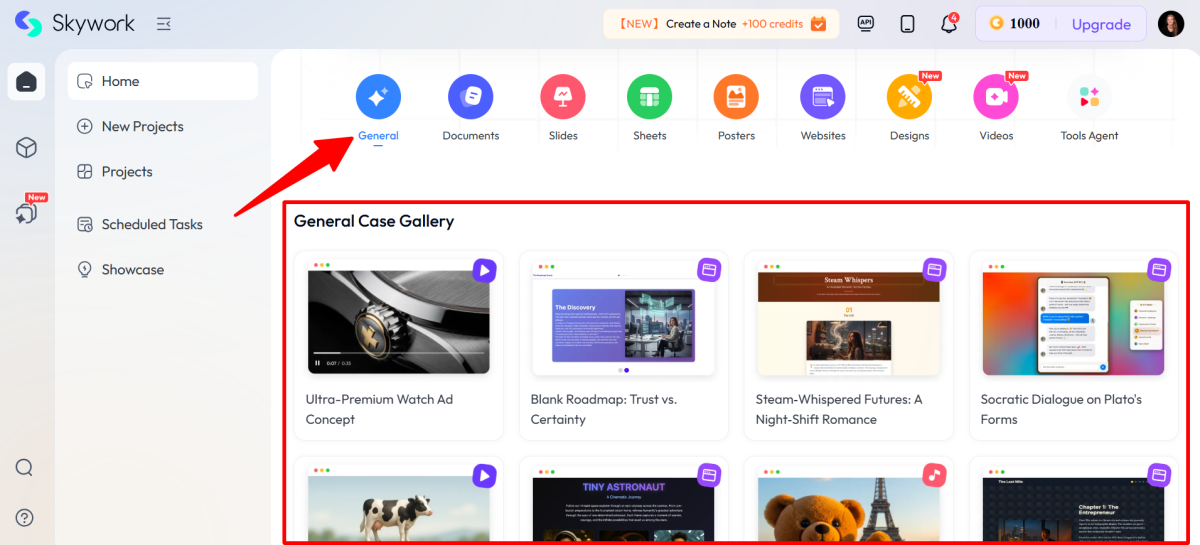The image size is (1200, 545).
Task: Check the 1000 credits balance
Action: [1014, 24]
